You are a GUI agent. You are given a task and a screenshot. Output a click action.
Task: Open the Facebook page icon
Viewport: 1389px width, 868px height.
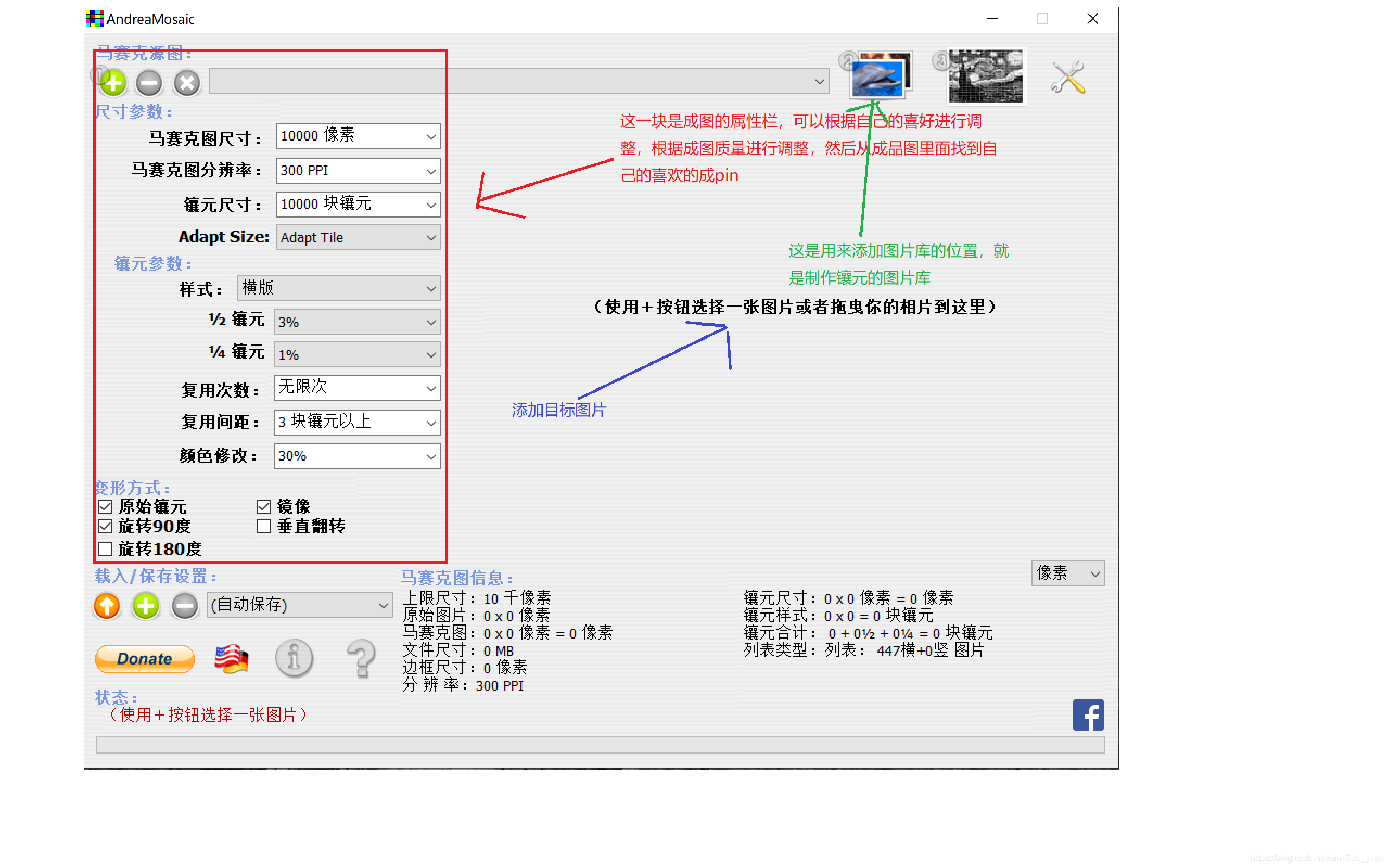(1088, 714)
